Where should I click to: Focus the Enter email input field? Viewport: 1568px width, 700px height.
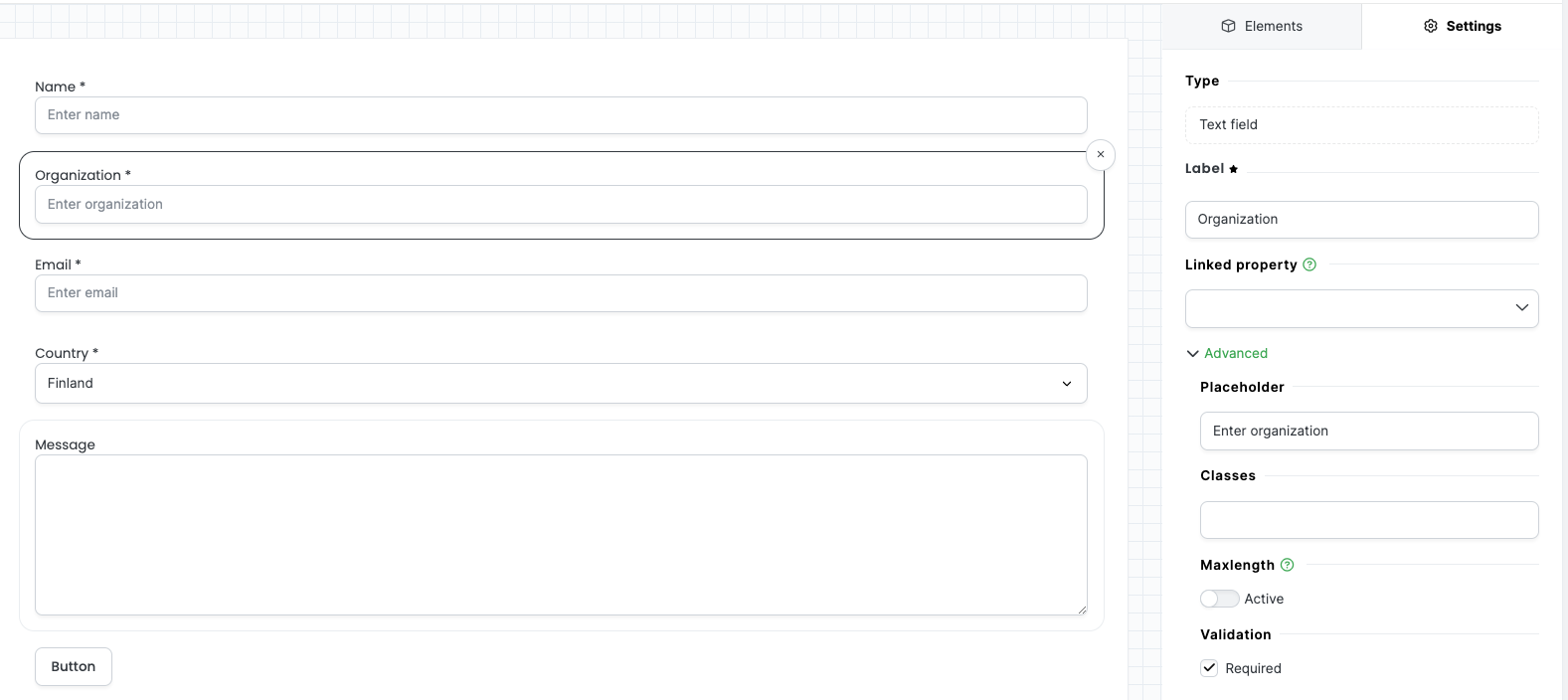(561, 293)
